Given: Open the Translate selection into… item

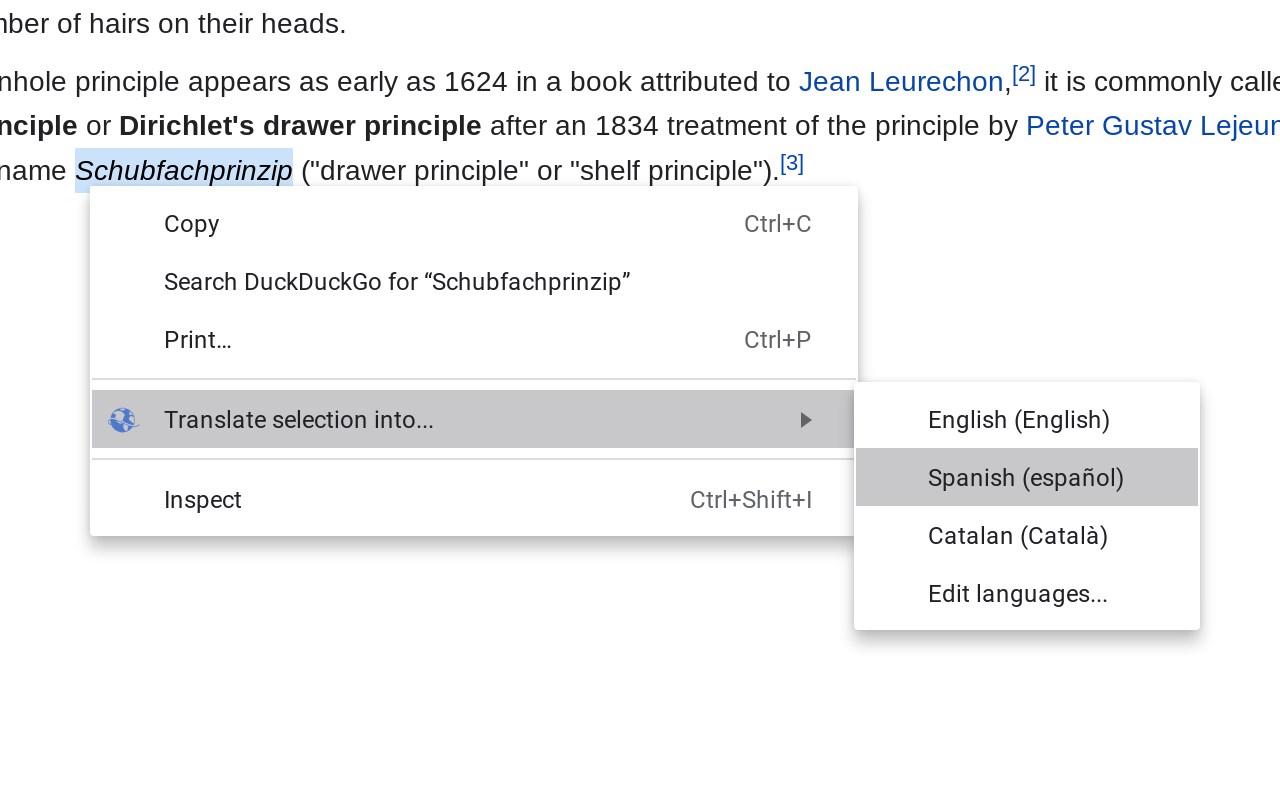Looking at the screenshot, I should (x=299, y=420).
